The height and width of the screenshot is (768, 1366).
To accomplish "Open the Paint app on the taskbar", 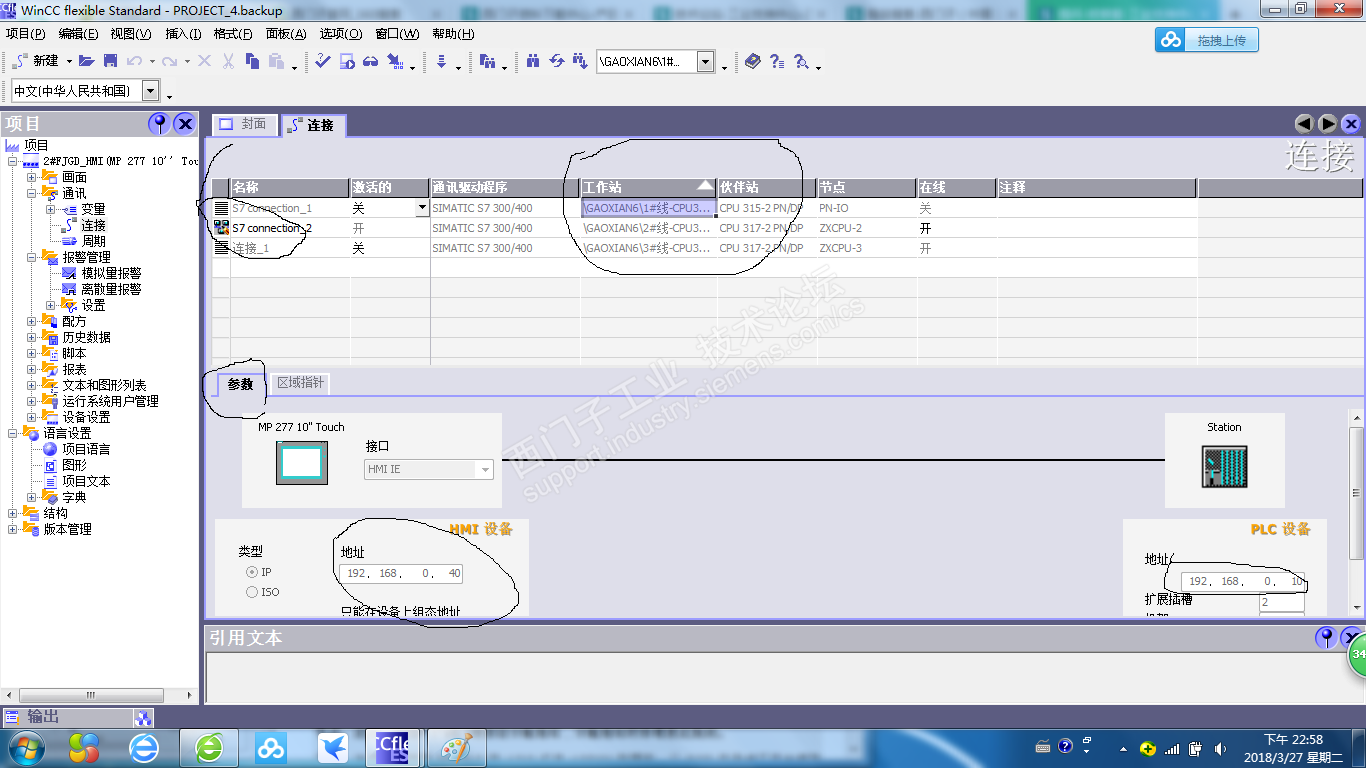I will [x=456, y=748].
